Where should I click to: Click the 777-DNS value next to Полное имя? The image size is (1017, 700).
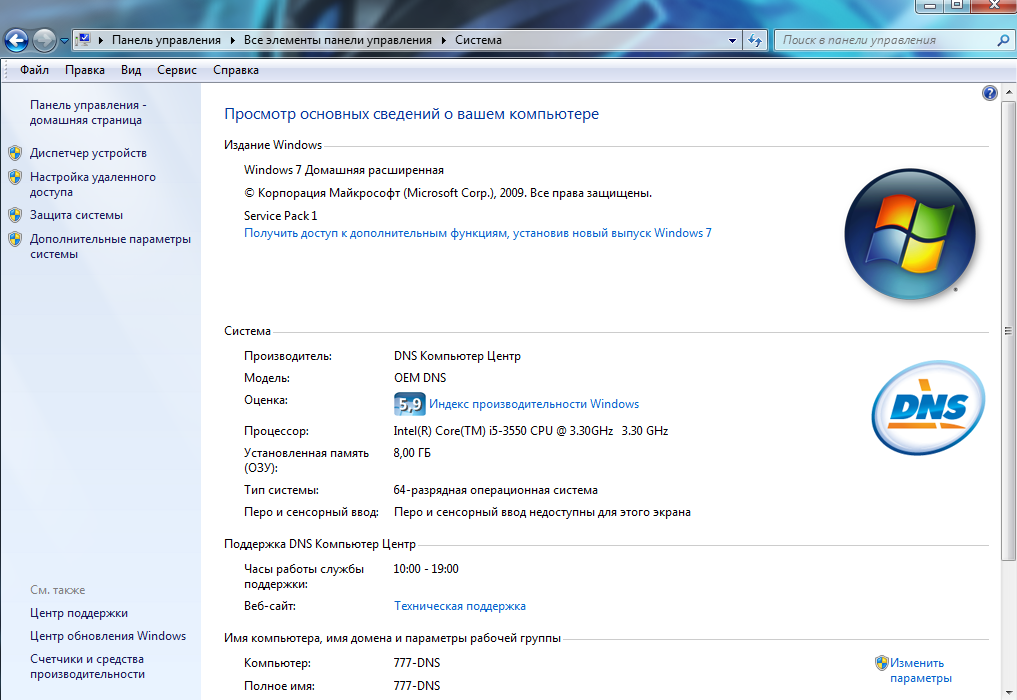[x=416, y=686]
